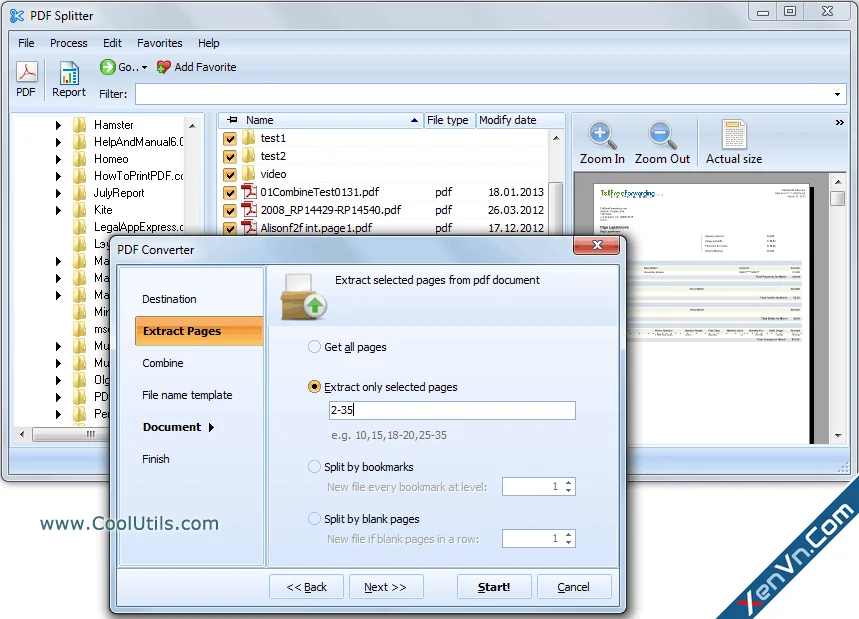Click the PDF Splitter scissors title icon
The height and width of the screenshot is (619, 859).
coord(17,16)
